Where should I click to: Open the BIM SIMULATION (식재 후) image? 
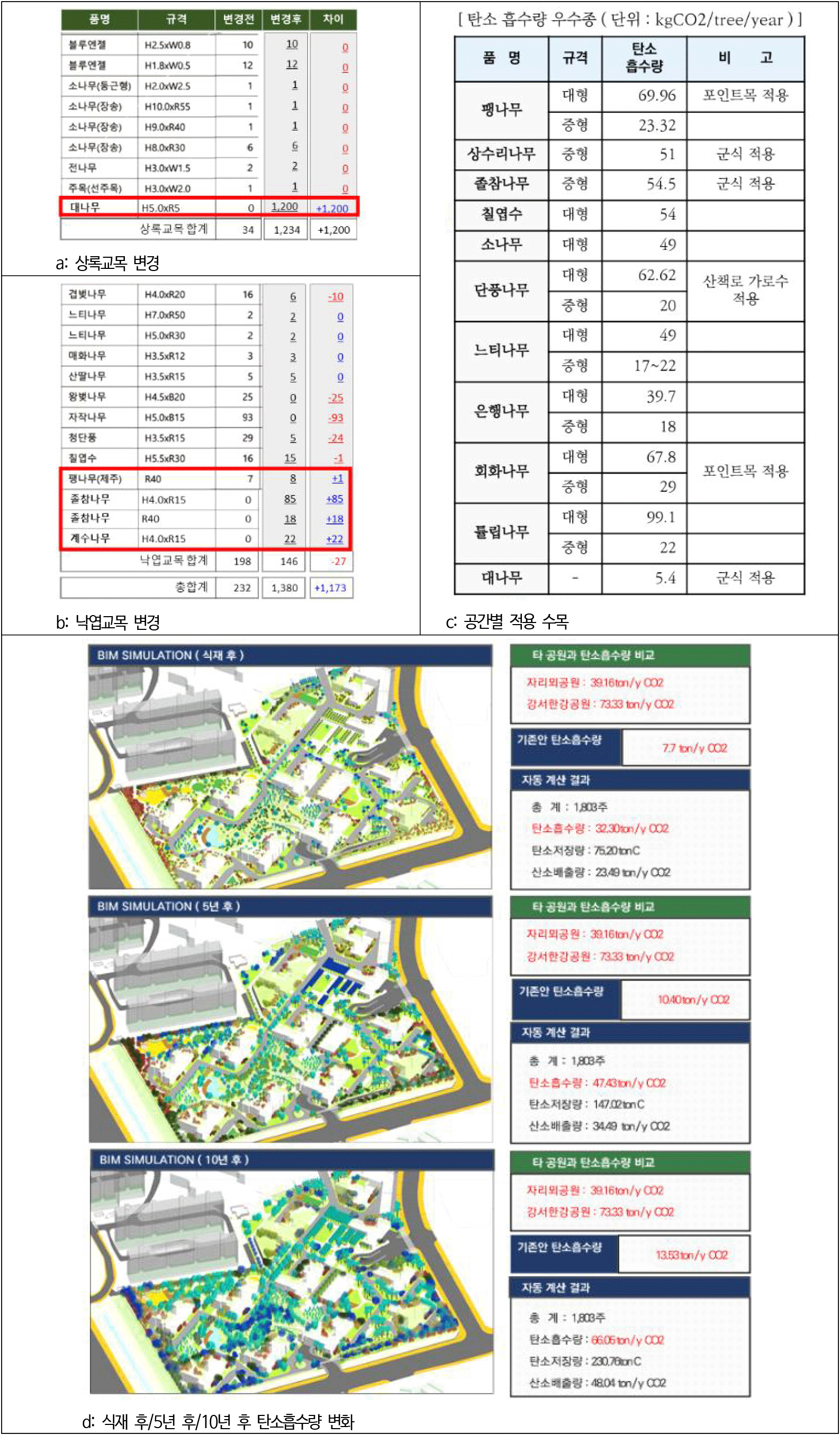point(290,777)
